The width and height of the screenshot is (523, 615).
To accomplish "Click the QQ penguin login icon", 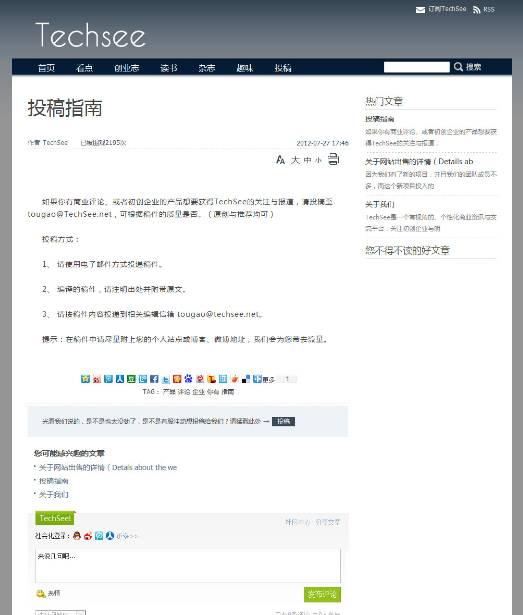I will 77,536.
